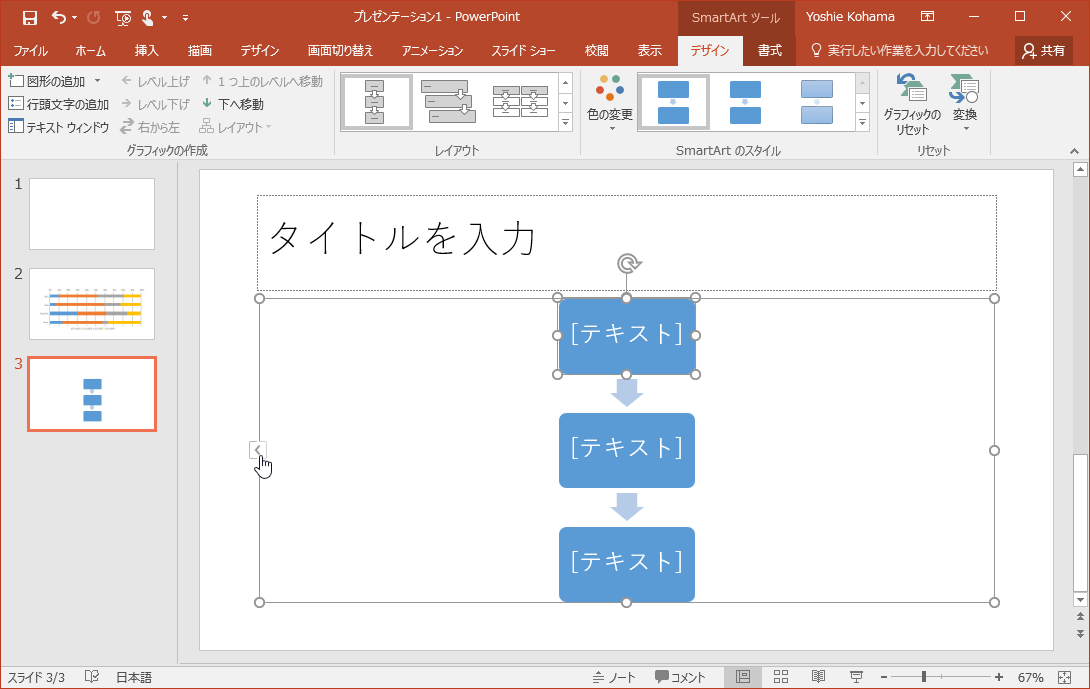1090x689 pixels.
Task: Expand the text pane with left arrow tab
Action: coord(257,450)
